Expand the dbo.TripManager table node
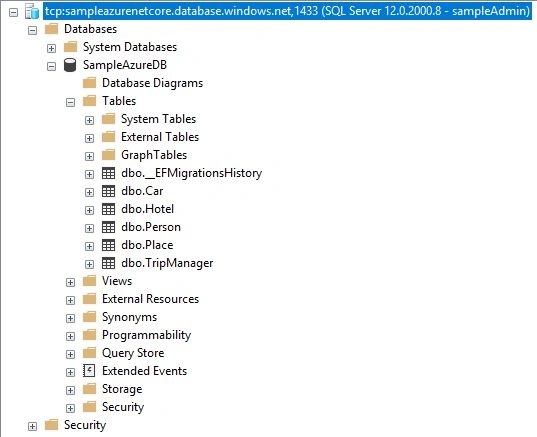 [89, 265]
